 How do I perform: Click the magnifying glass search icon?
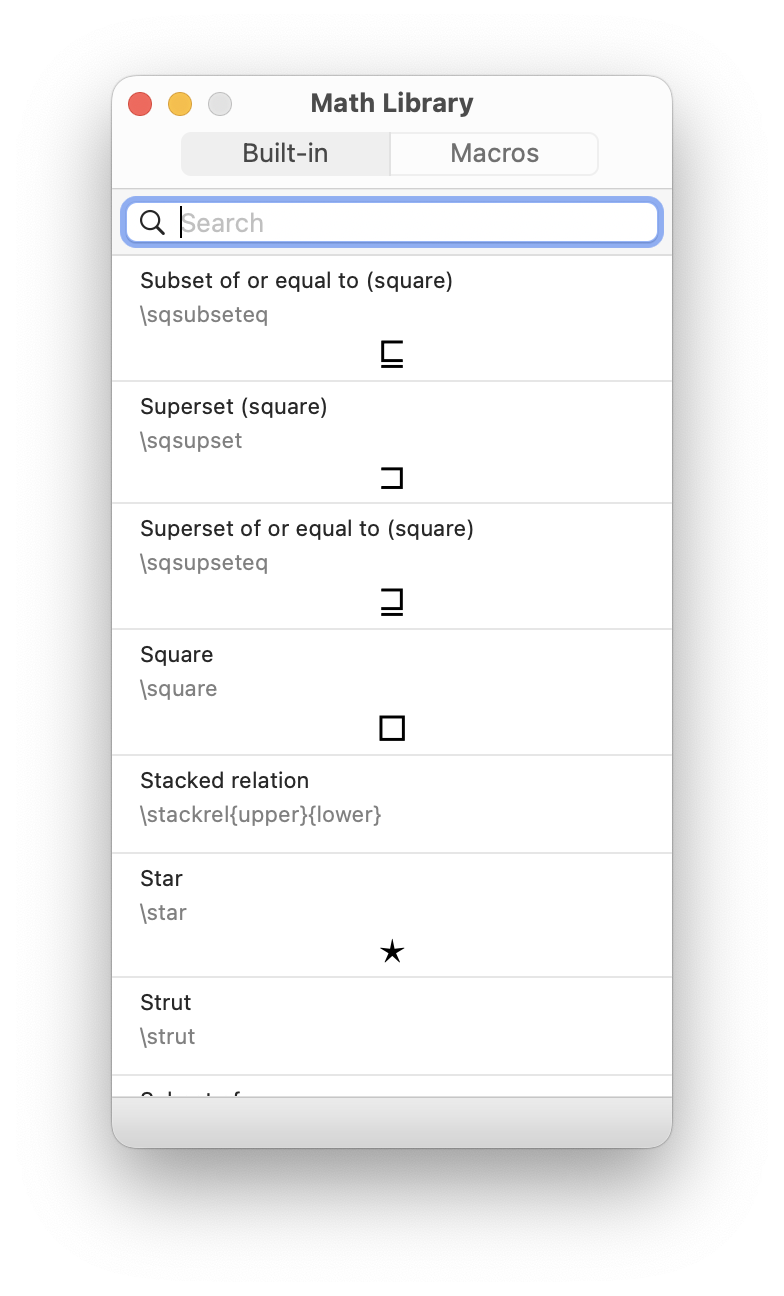coord(153,222)
